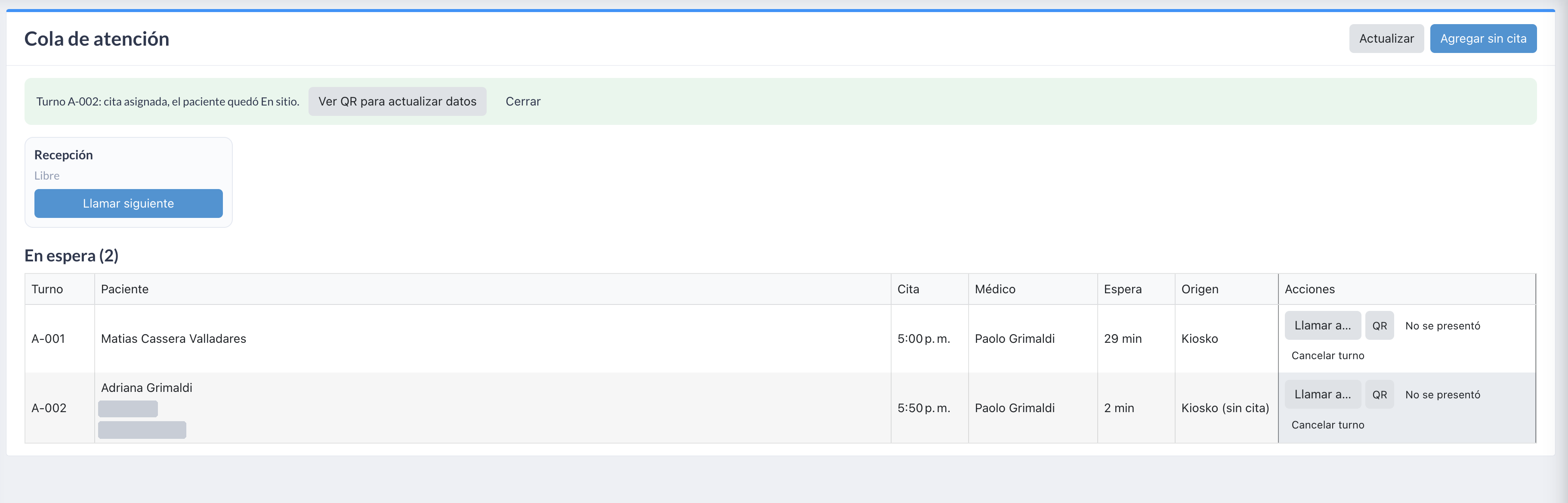
Task: Click Llamar a... for turn A-001
Action: tap(1322, 326)
